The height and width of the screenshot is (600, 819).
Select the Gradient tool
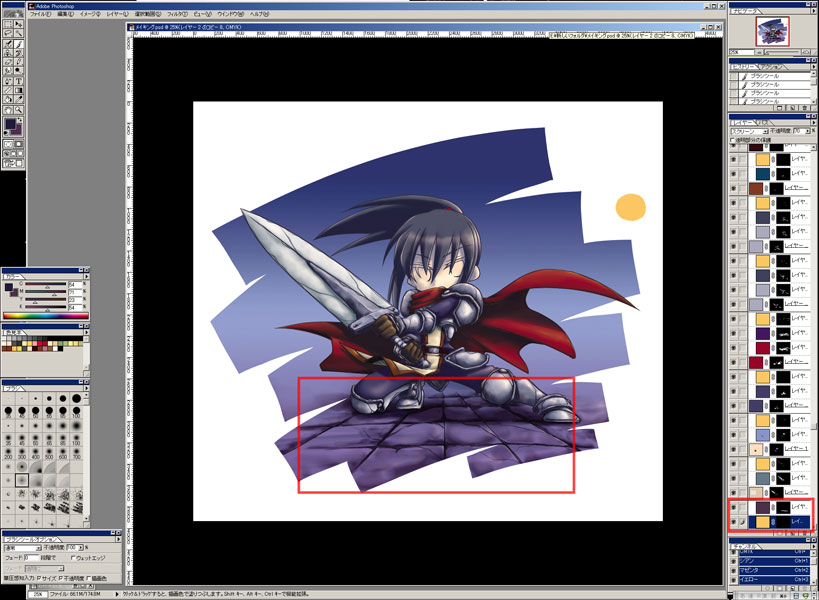pos(20,89)
